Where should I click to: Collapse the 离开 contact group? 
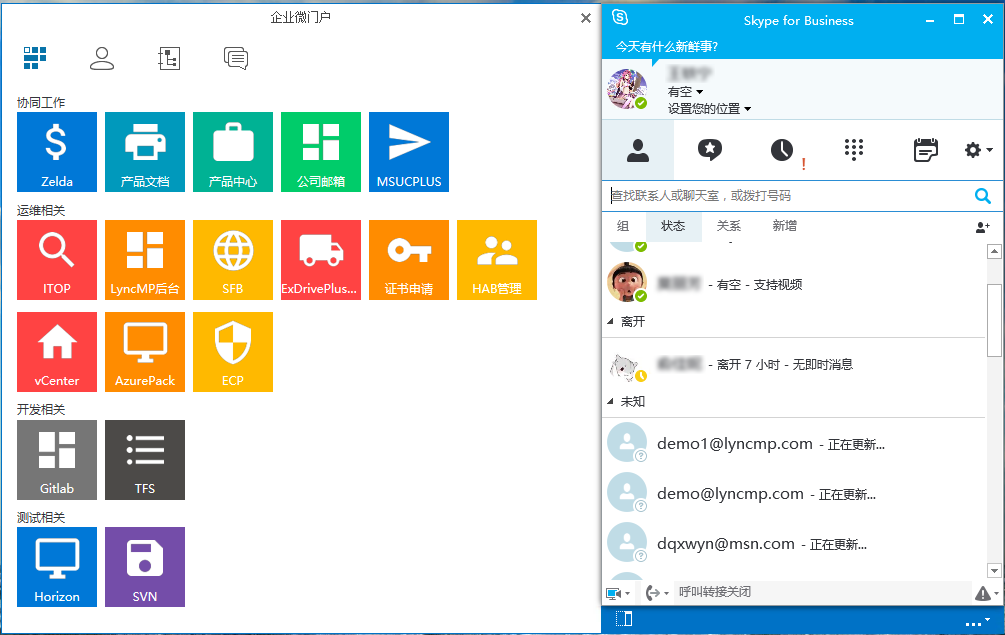tap(610, 322)
